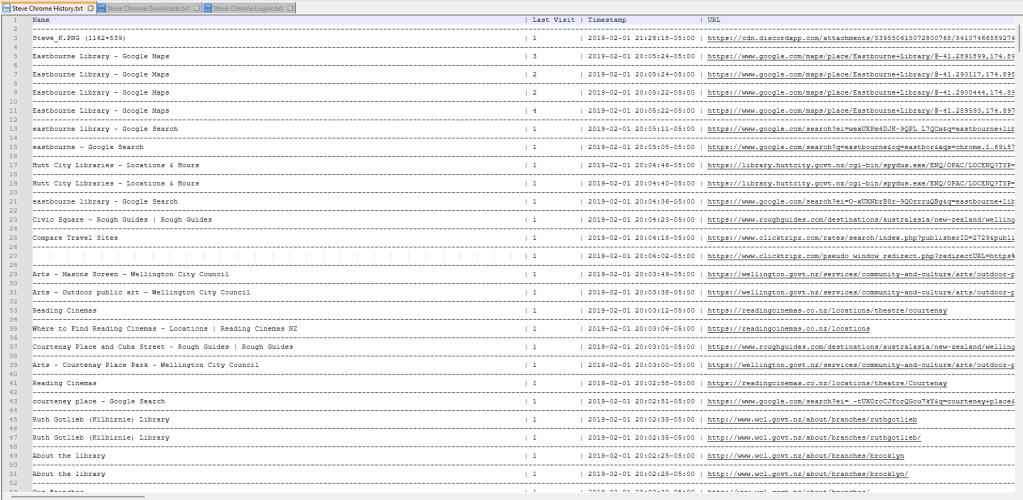Click the Steve Chrome Logins.txt file icon
Viewport: 1023px width, 500px height.
click(x=208, y=7)
